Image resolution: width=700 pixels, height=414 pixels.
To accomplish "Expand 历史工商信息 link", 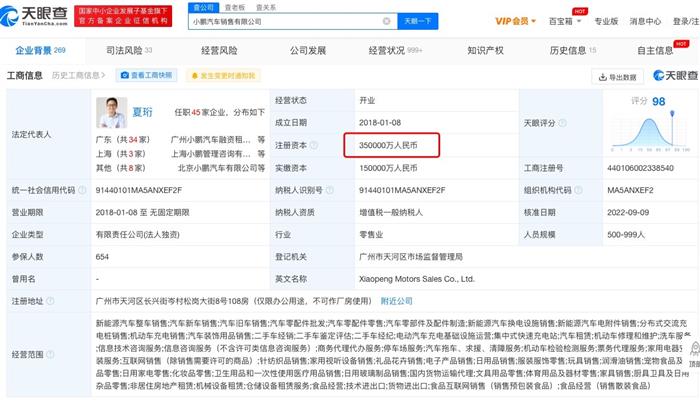I will [79, 75].
